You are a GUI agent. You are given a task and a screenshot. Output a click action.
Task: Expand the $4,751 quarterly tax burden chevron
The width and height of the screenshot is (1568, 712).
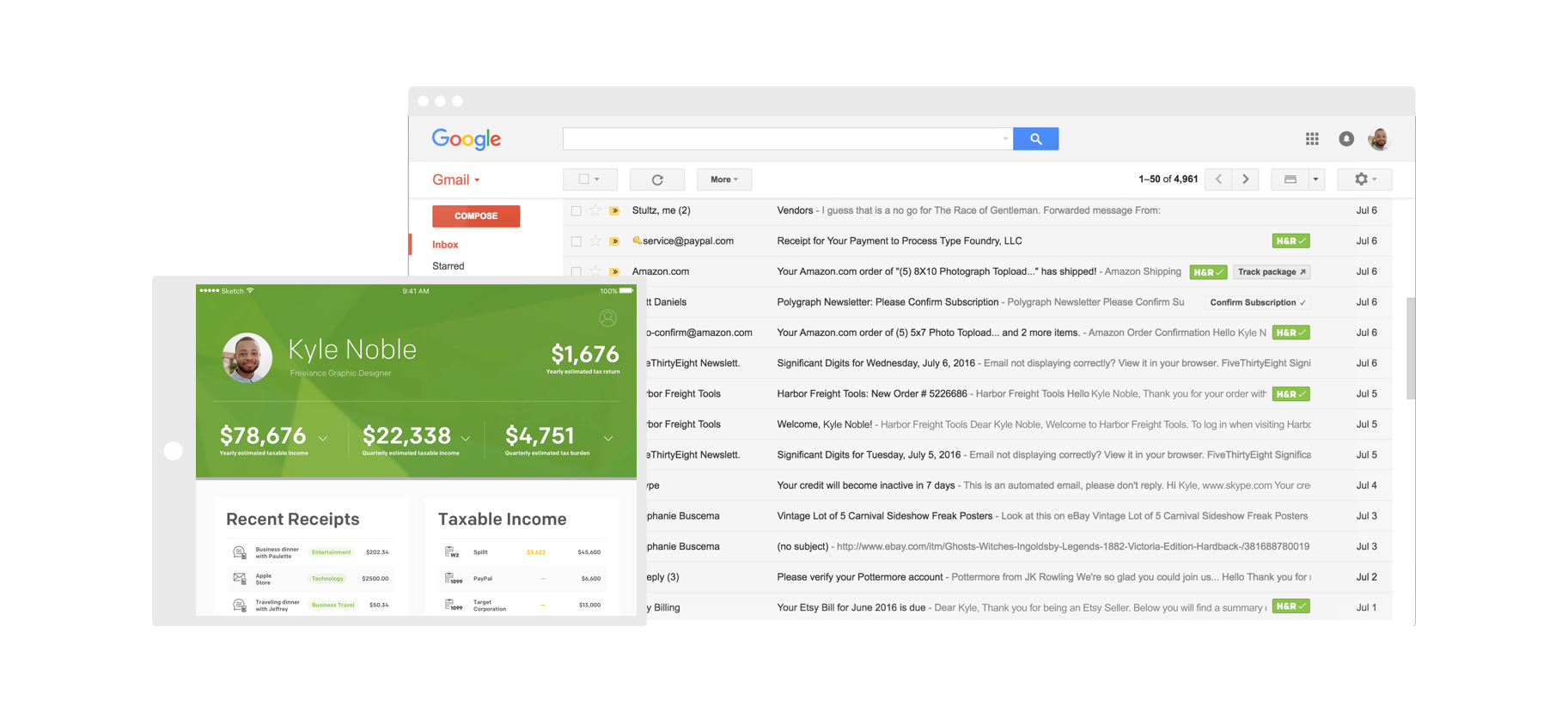pos(608,439)
